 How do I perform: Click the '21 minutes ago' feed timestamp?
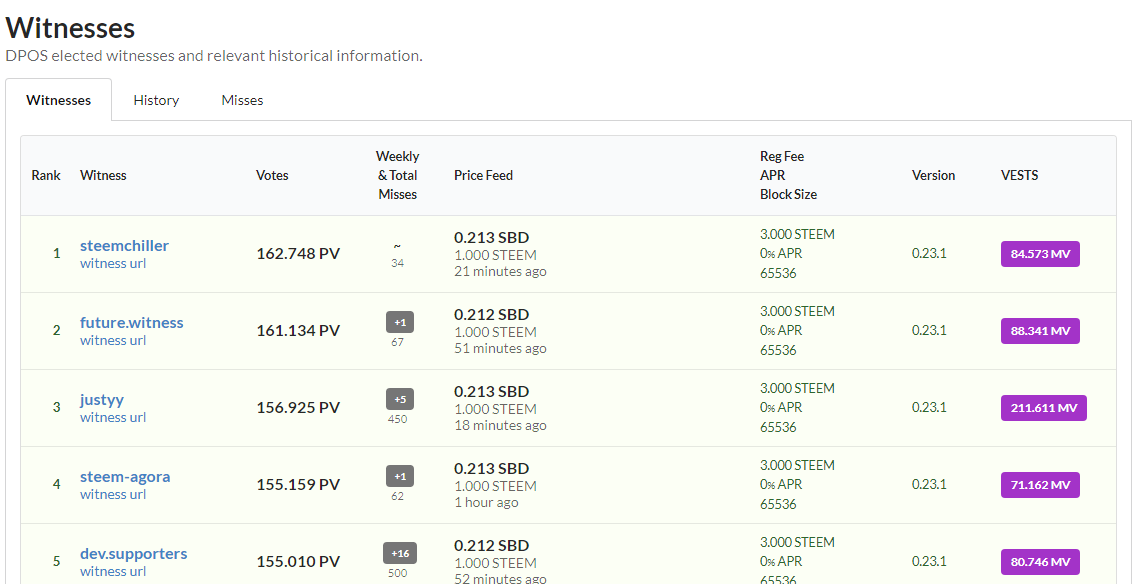(x=500, y=271)
